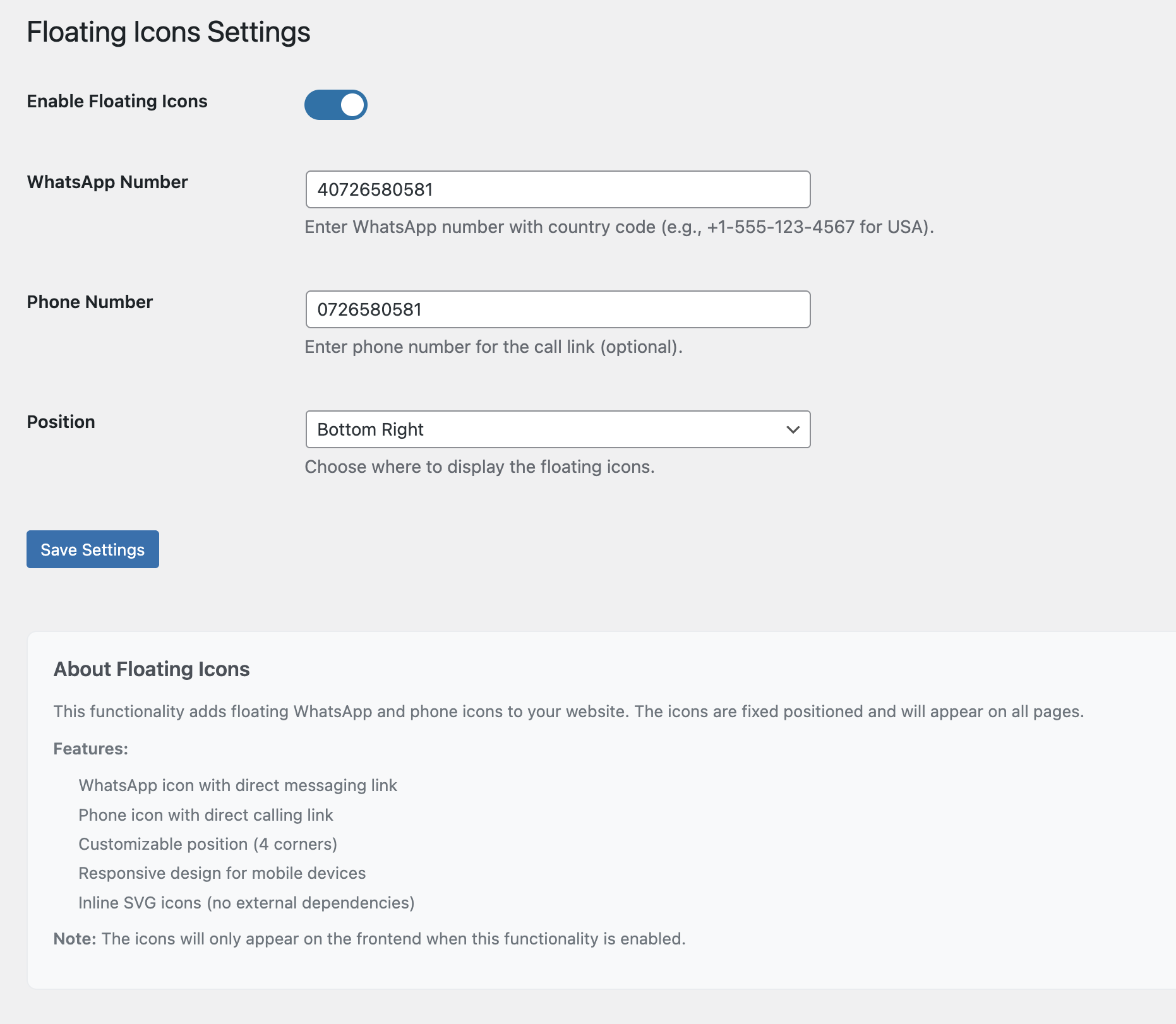Click into the WhatsApp Number field
Viewport: 1176px width, 1024px height.
pos(558,189)
